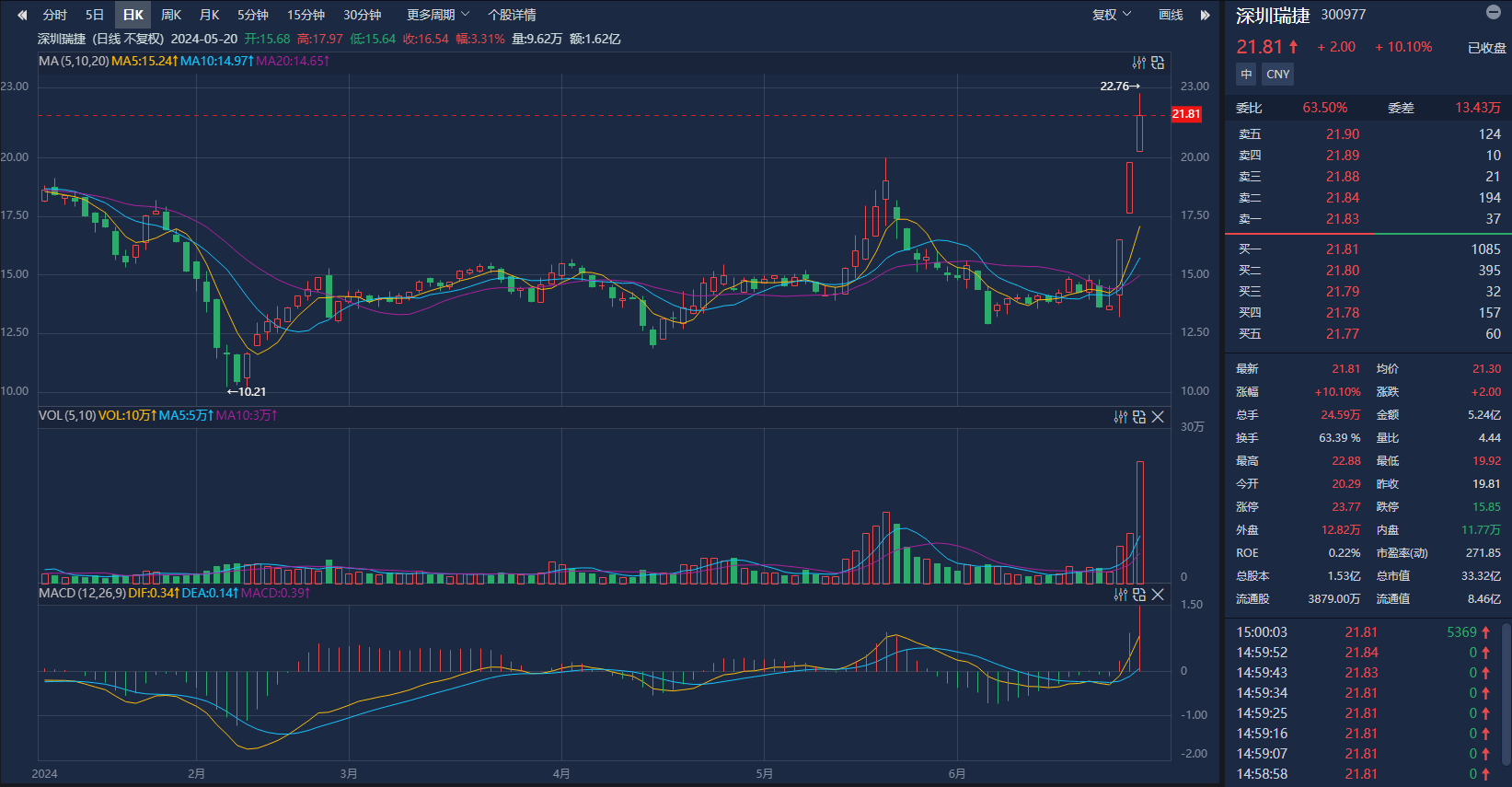Click the 画线 drawing button
Viewport: 1512px width, 787px height.
tap(1171, 15)
